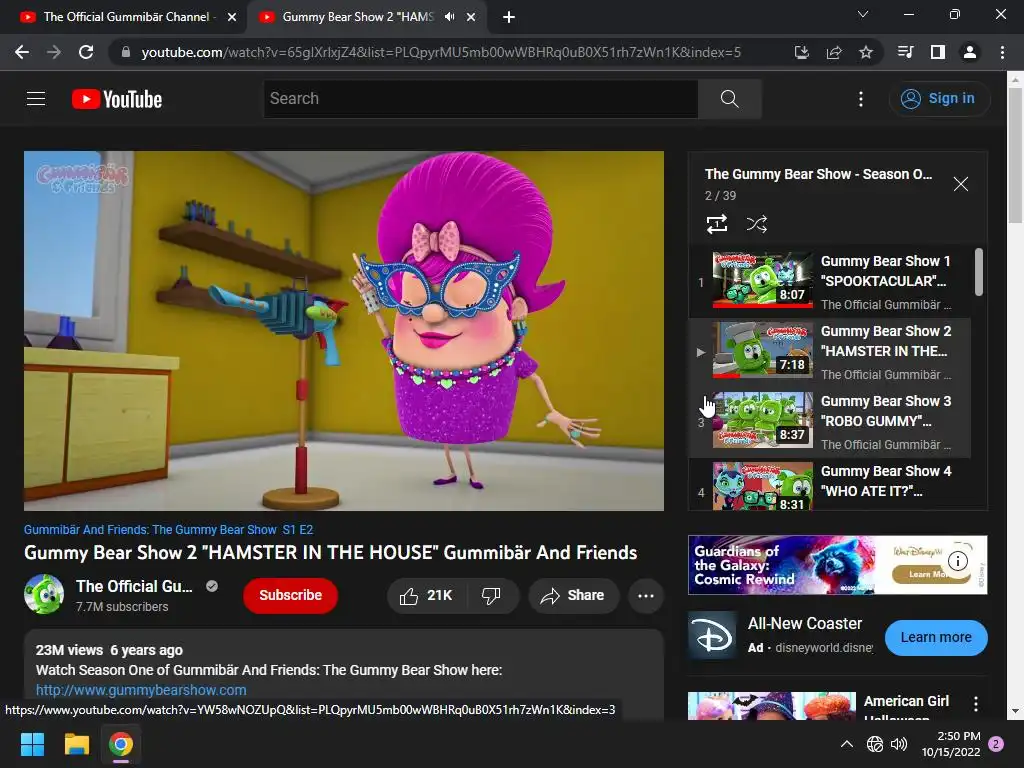Like the video with 21K thumbs up
Viewport: 1024px width, 768px height.
426,596
